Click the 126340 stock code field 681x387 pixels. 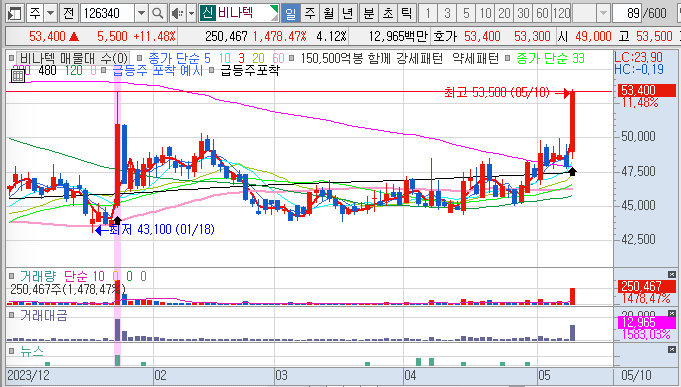coord(108,13)
